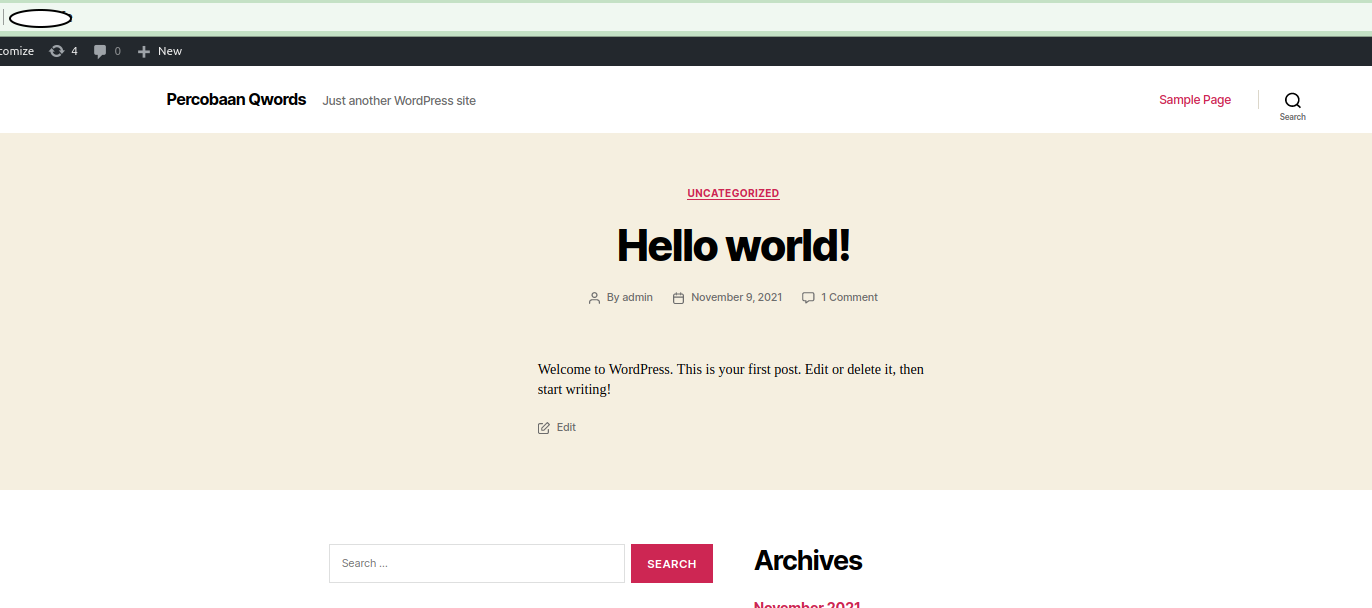Click the Edit link under the post
Viewport: 1372px width, 608px height.
[564, 427]
